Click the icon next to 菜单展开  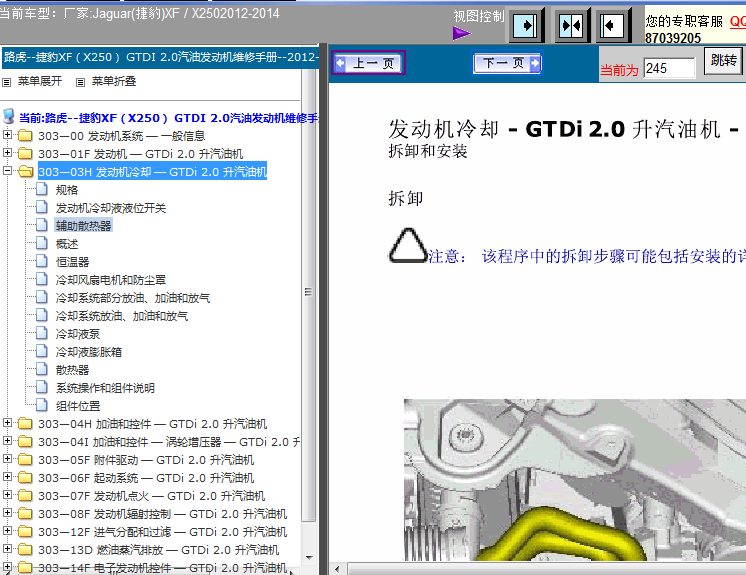point(7,82)
